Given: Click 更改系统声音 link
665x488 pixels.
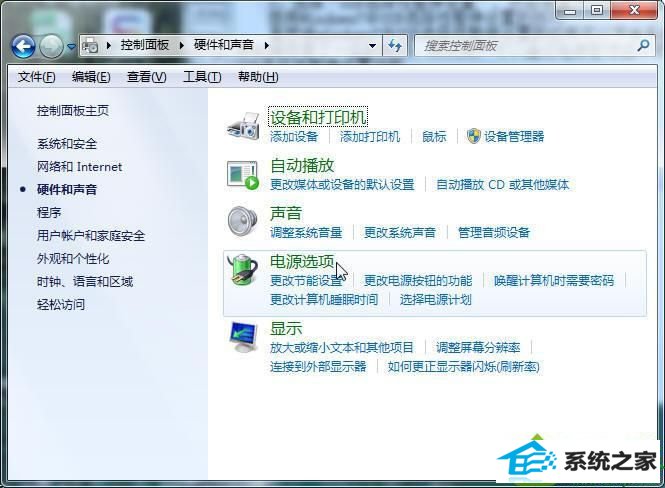Looking at the screenshot, I should 400,232.
